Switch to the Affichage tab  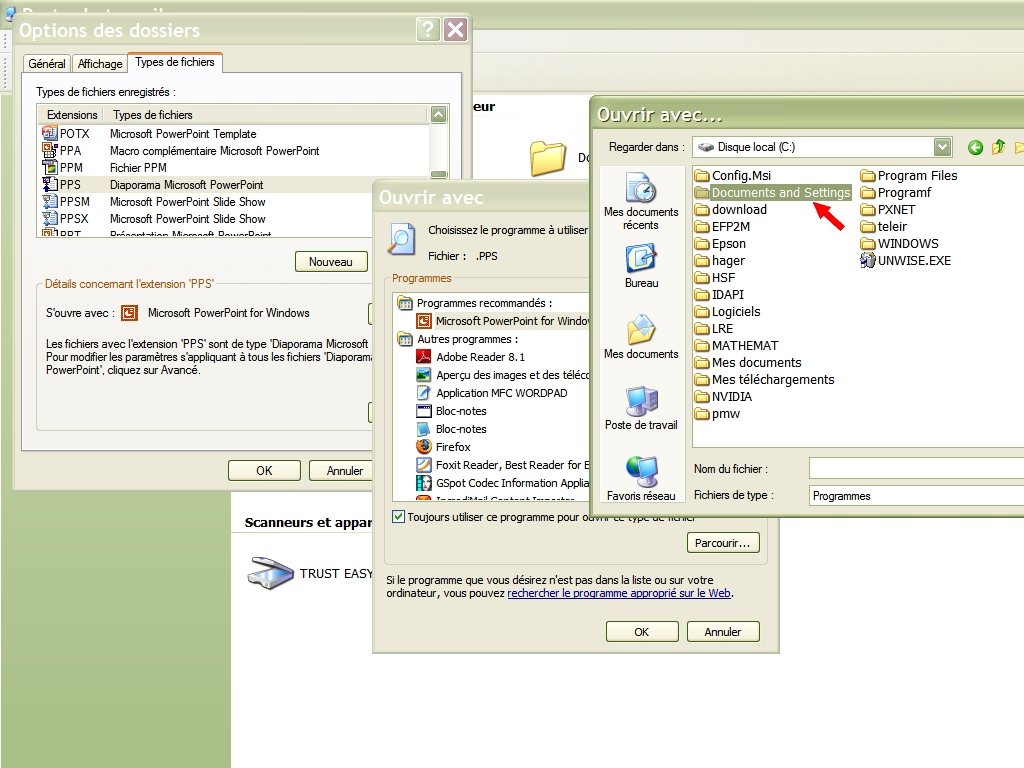[100, 64]
